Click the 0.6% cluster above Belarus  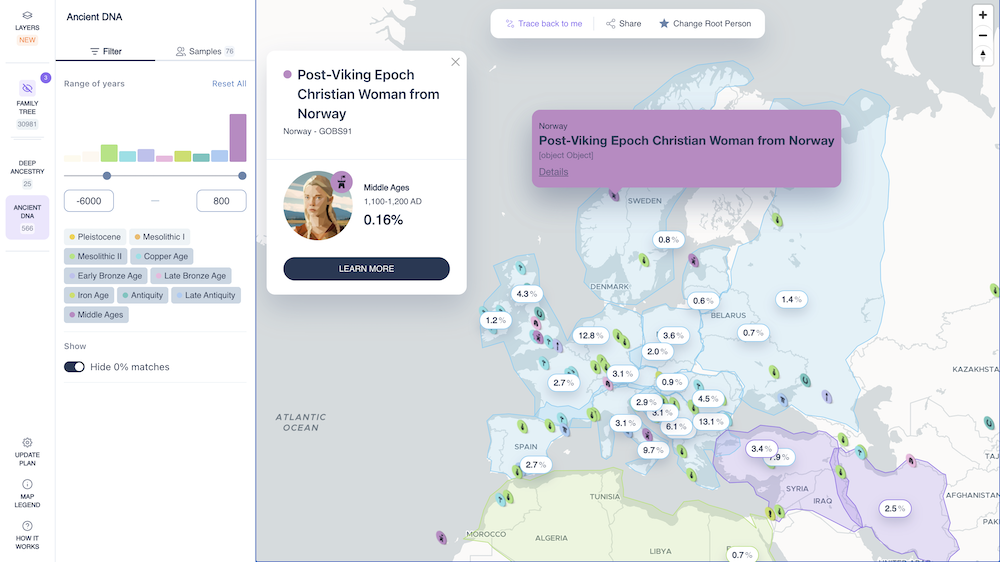pos(703,301)
